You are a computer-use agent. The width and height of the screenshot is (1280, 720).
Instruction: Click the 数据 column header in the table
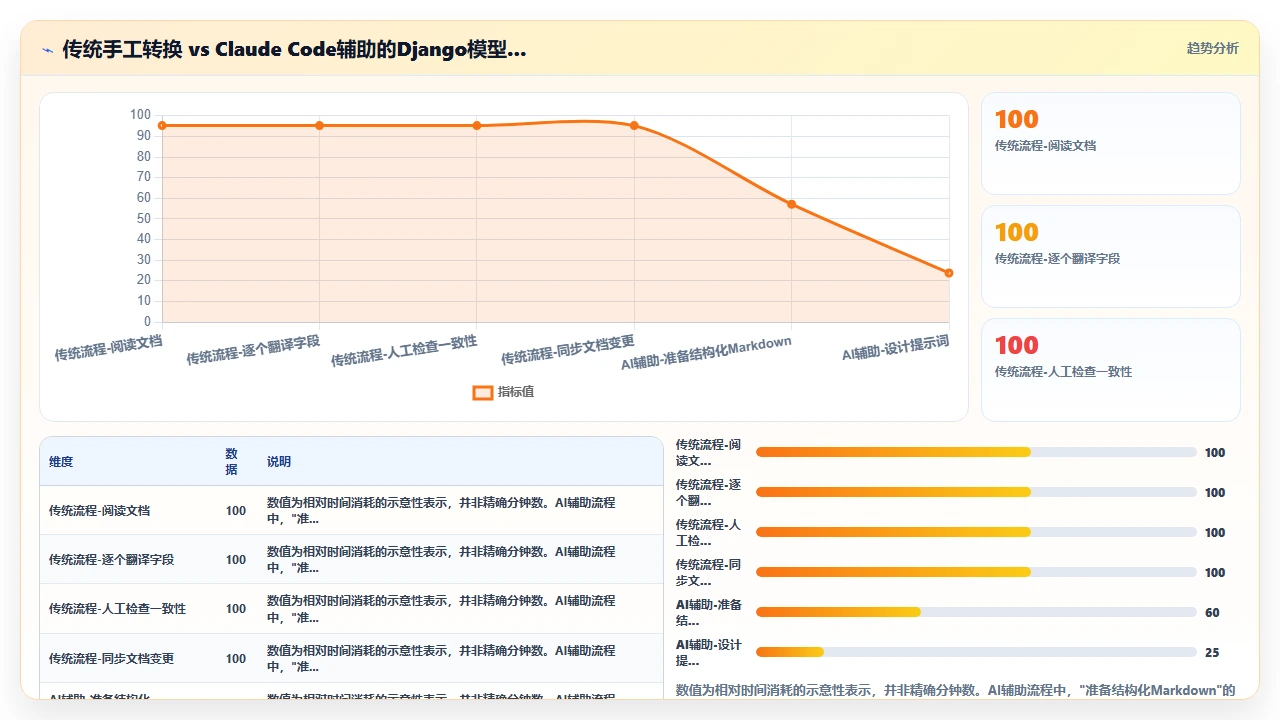tap(232, 462)
